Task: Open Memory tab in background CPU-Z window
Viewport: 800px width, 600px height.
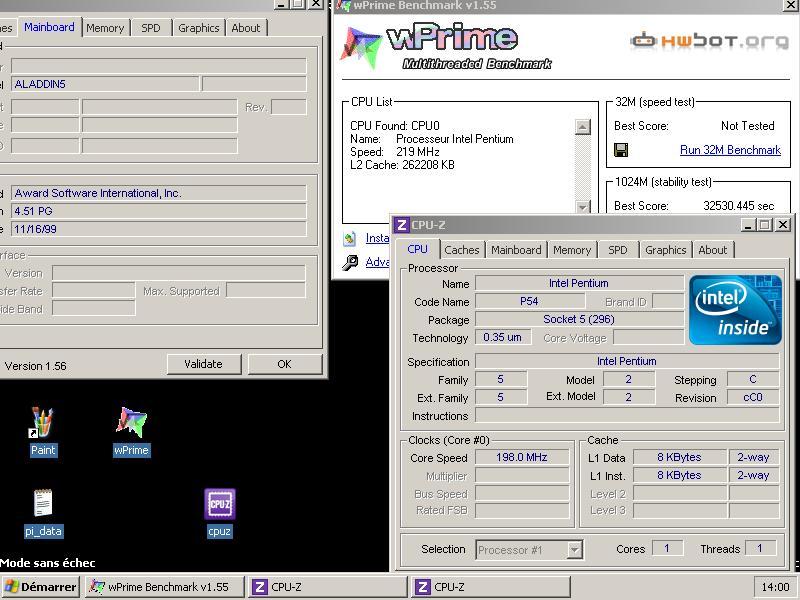Action: pyautogui.click(x=105, y=28)
